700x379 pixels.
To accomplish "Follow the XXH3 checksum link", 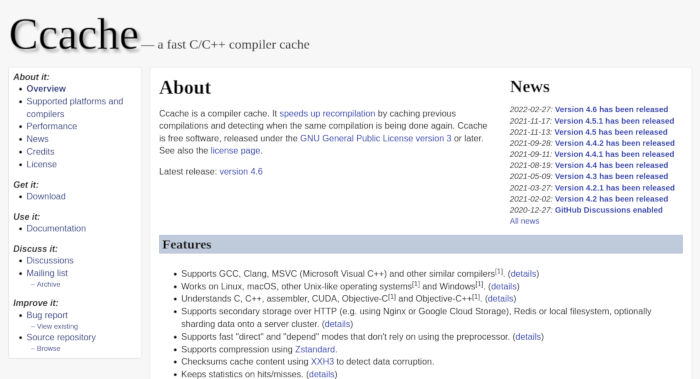I will pyautogui.click(x=322, y=362).
